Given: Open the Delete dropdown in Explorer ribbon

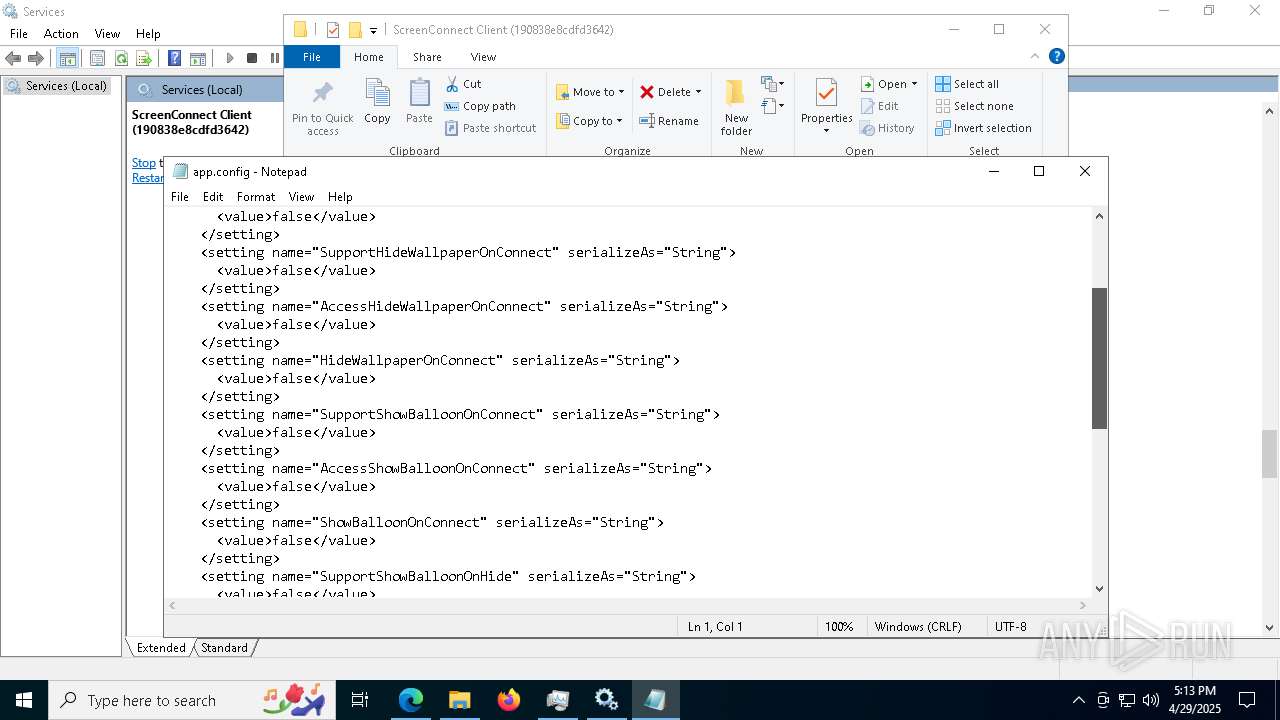Looking at the screenshot, I should pyautogui.click(x=698, y=92).
